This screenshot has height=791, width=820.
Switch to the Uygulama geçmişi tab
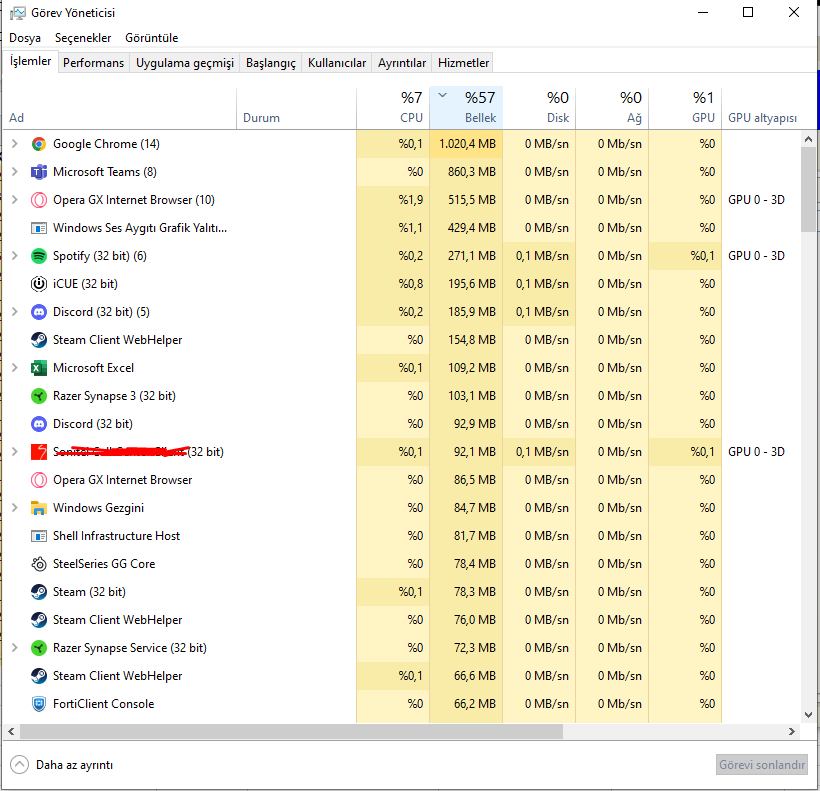(185, 63)
